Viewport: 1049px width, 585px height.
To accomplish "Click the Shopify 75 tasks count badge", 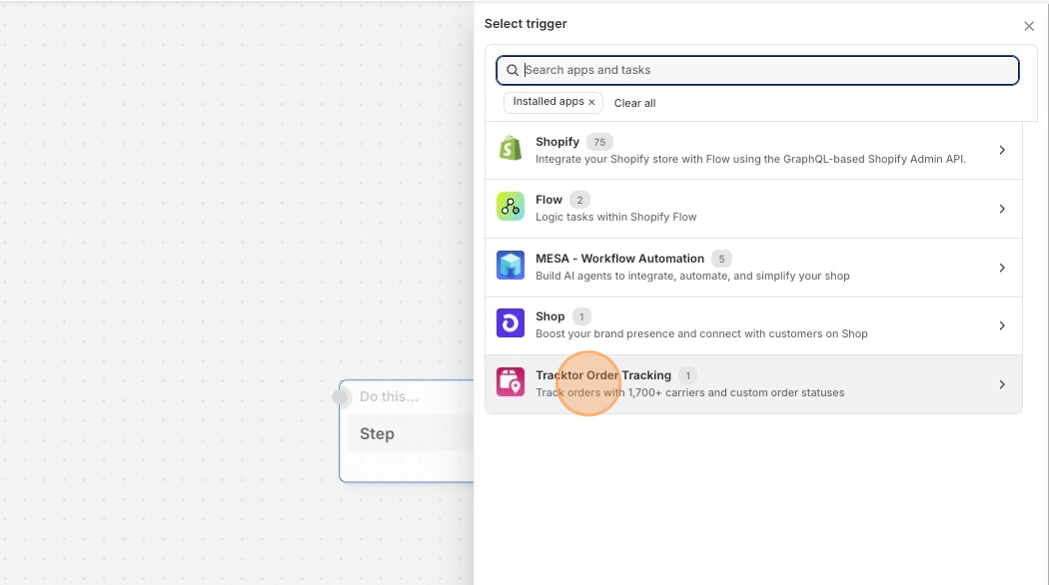I will pyautogui.click(x=599, y=142).
